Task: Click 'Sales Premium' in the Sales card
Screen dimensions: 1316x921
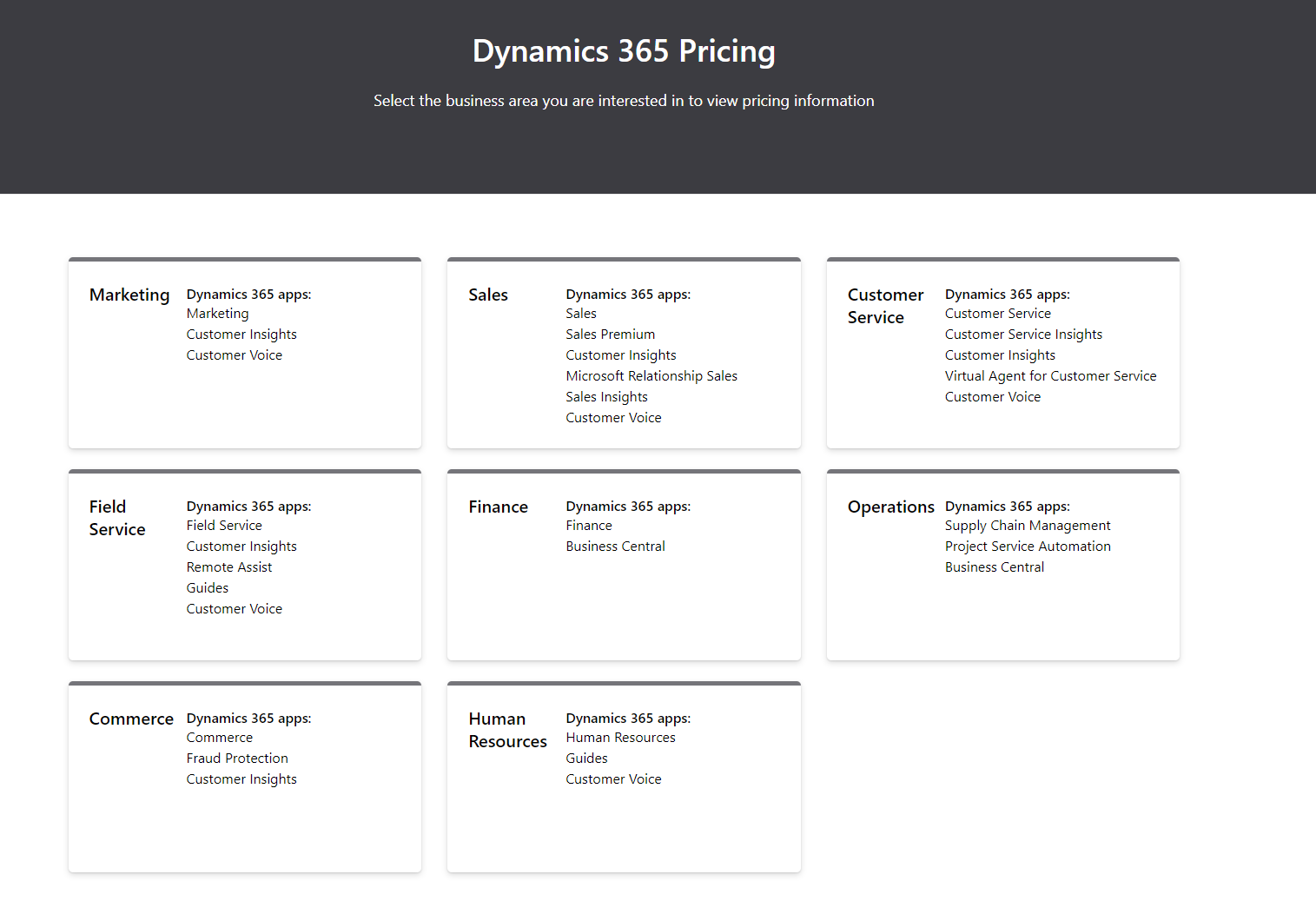Action: 611,335
